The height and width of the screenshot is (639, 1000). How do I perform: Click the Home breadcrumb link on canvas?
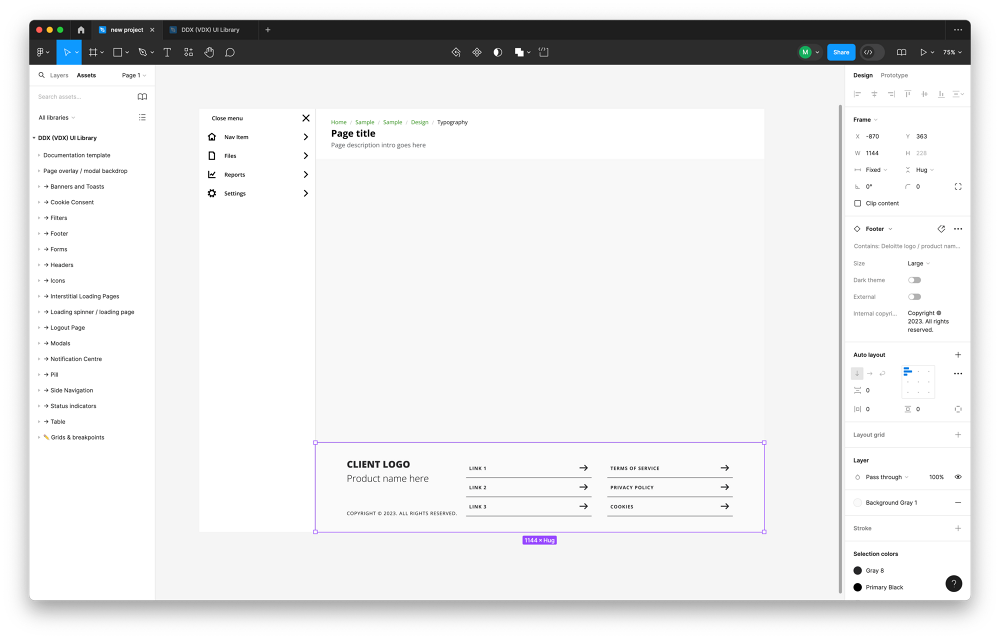[339, 122]
